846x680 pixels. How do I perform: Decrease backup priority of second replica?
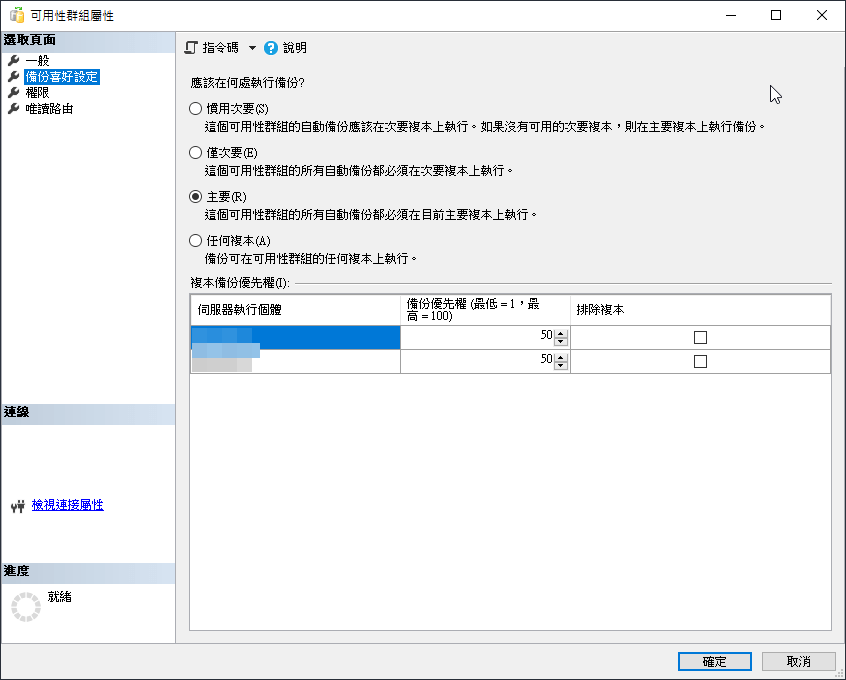coord(560,365)
